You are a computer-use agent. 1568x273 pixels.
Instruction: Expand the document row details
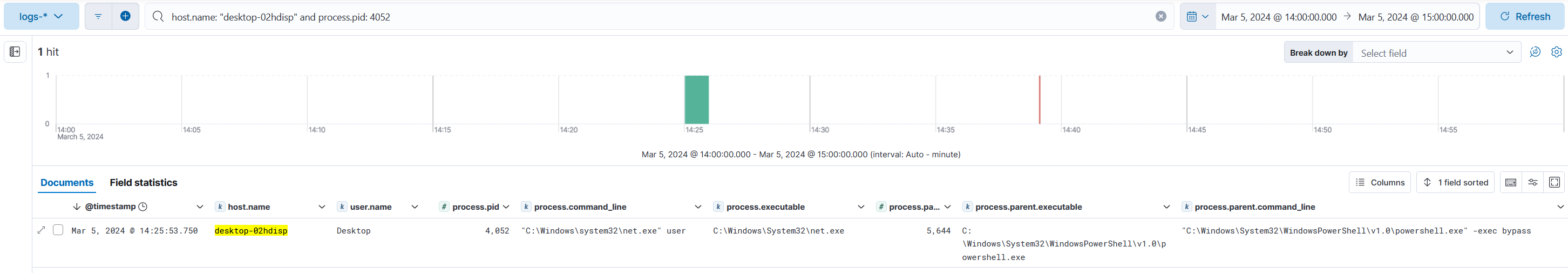pyautogui.click(x=42, y=230)
